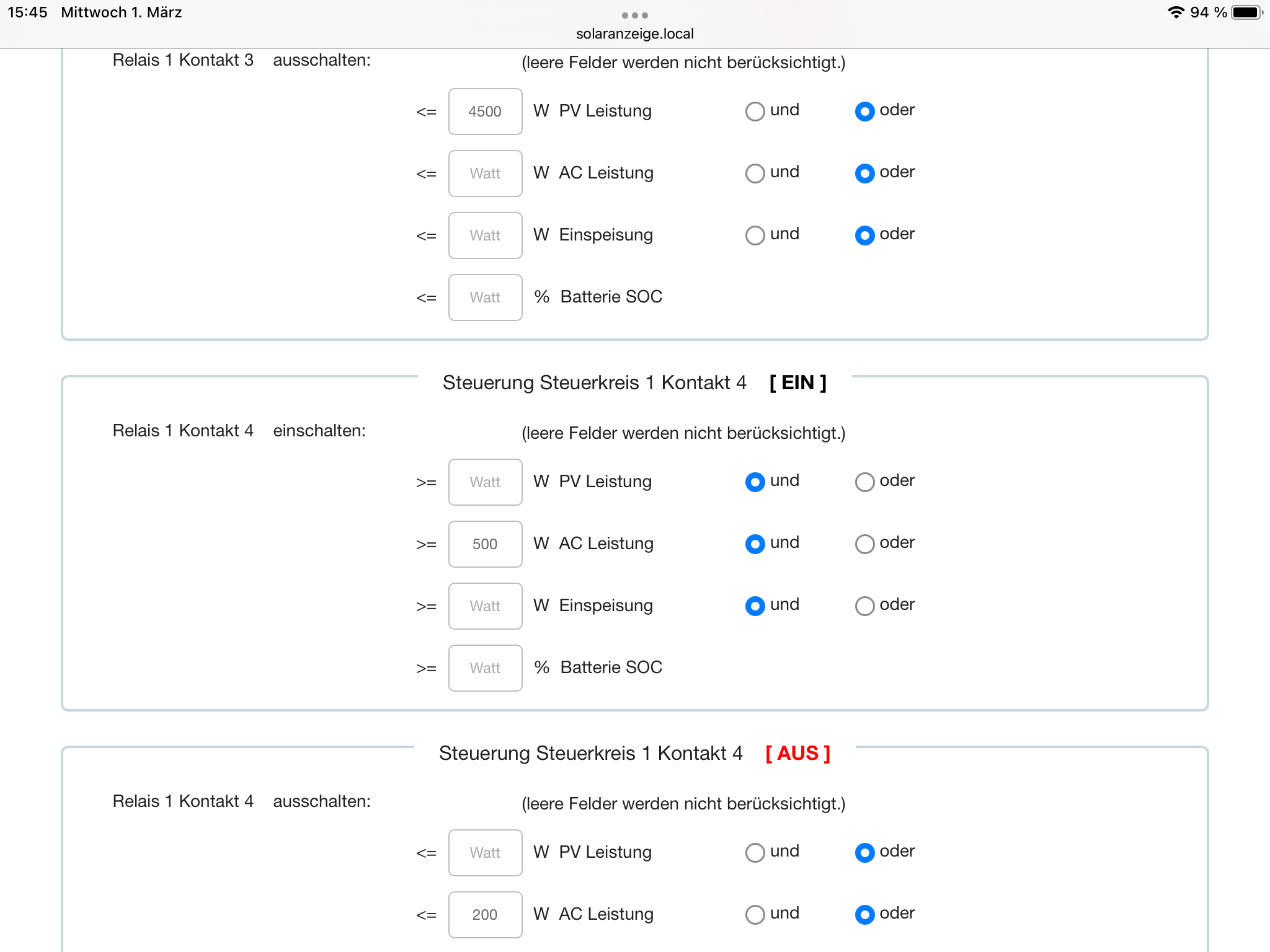
Task: Tap the three-dot multitasking icon
Action: pyautogui.click(x=634, y=15)
